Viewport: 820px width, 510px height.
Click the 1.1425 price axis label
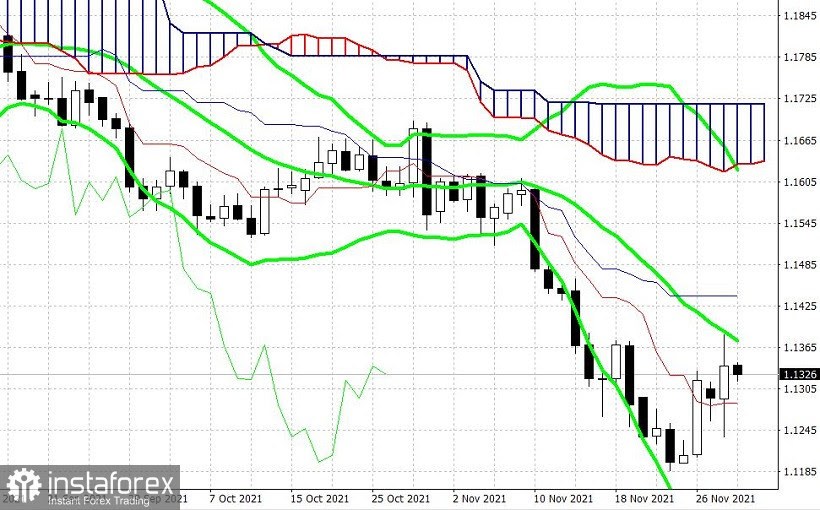coord(800,306)
